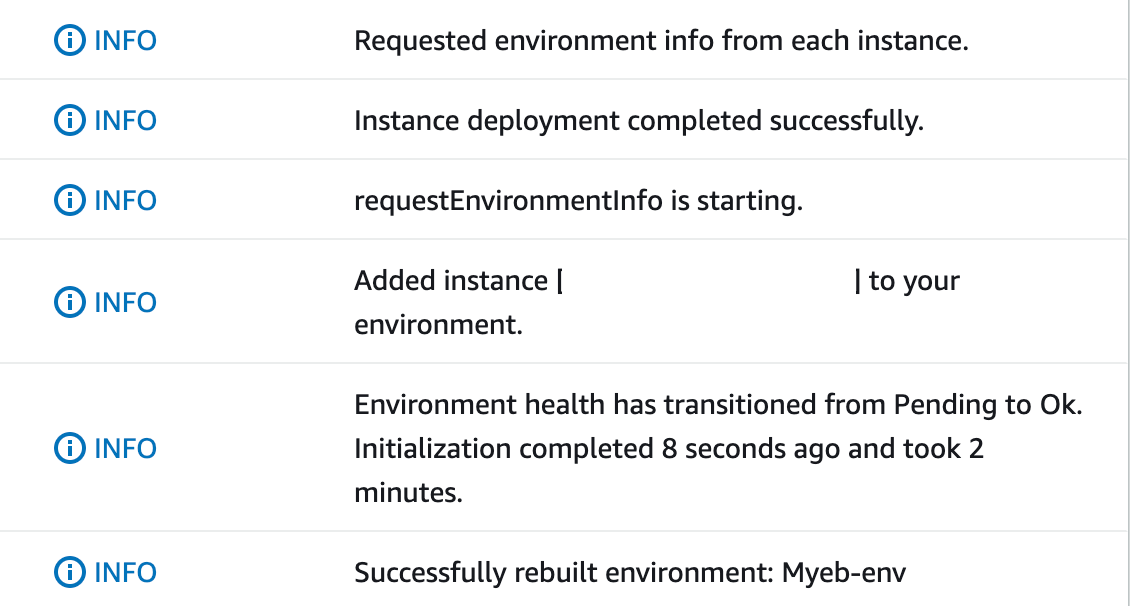Click the info icon for 'Successfully rebuilt environment' event
Image resolution: width=1130 pixels, height=606 pixels.
click(x=69, y=573)
